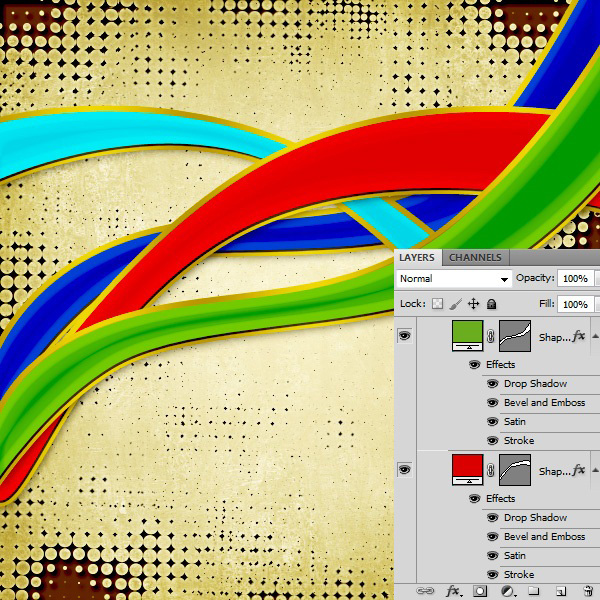
Task: Hide Drop Shadow on green layer
Action: pos(492,383)
